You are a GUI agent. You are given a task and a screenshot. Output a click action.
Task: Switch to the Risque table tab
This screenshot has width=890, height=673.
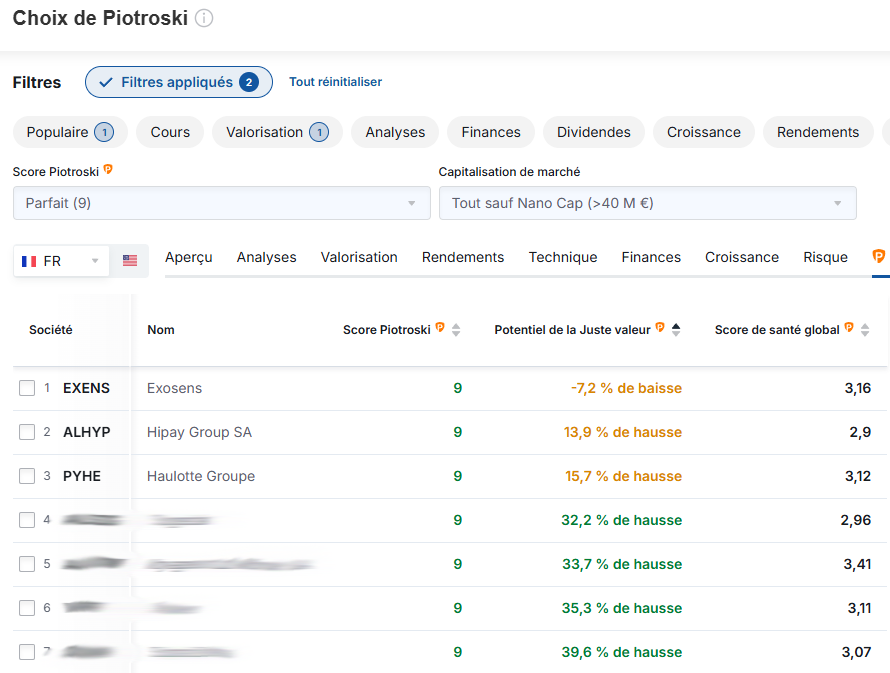point(825,257)
